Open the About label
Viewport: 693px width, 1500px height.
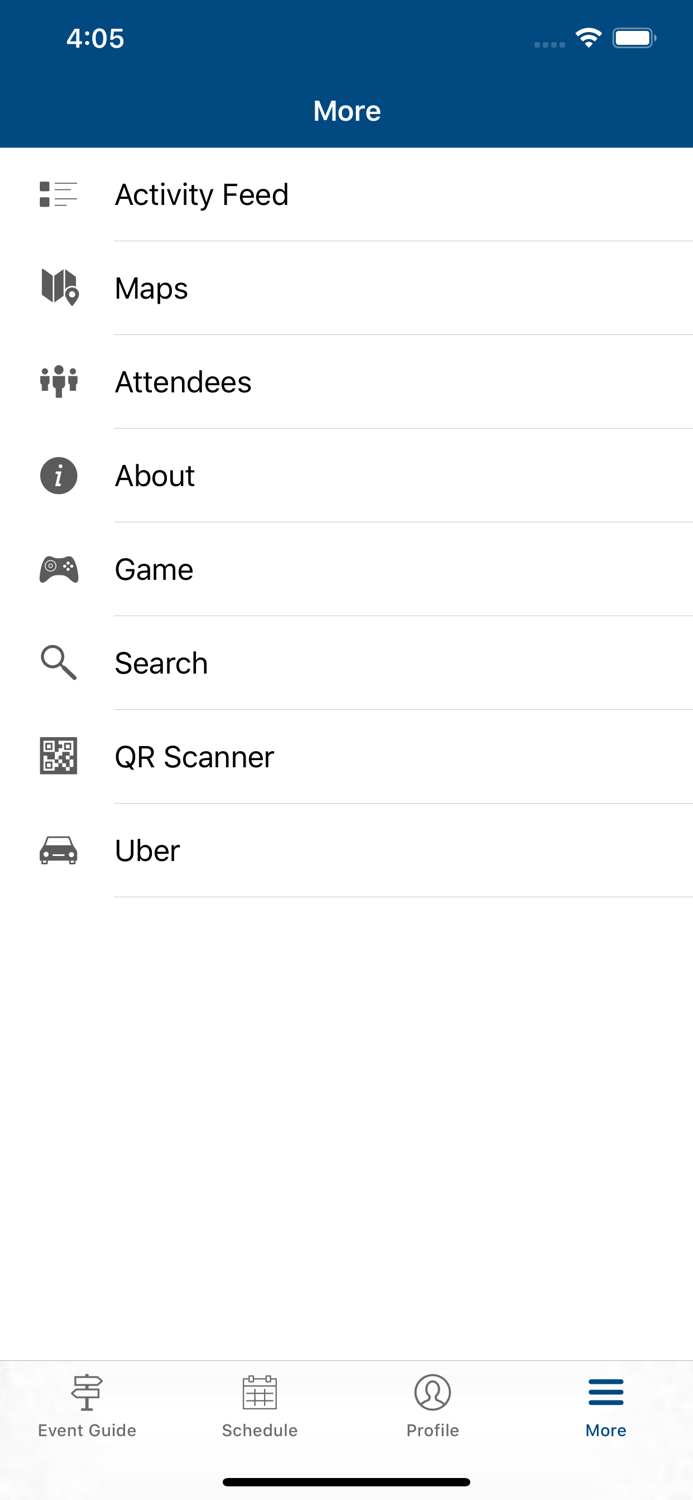tap(155, 476)
